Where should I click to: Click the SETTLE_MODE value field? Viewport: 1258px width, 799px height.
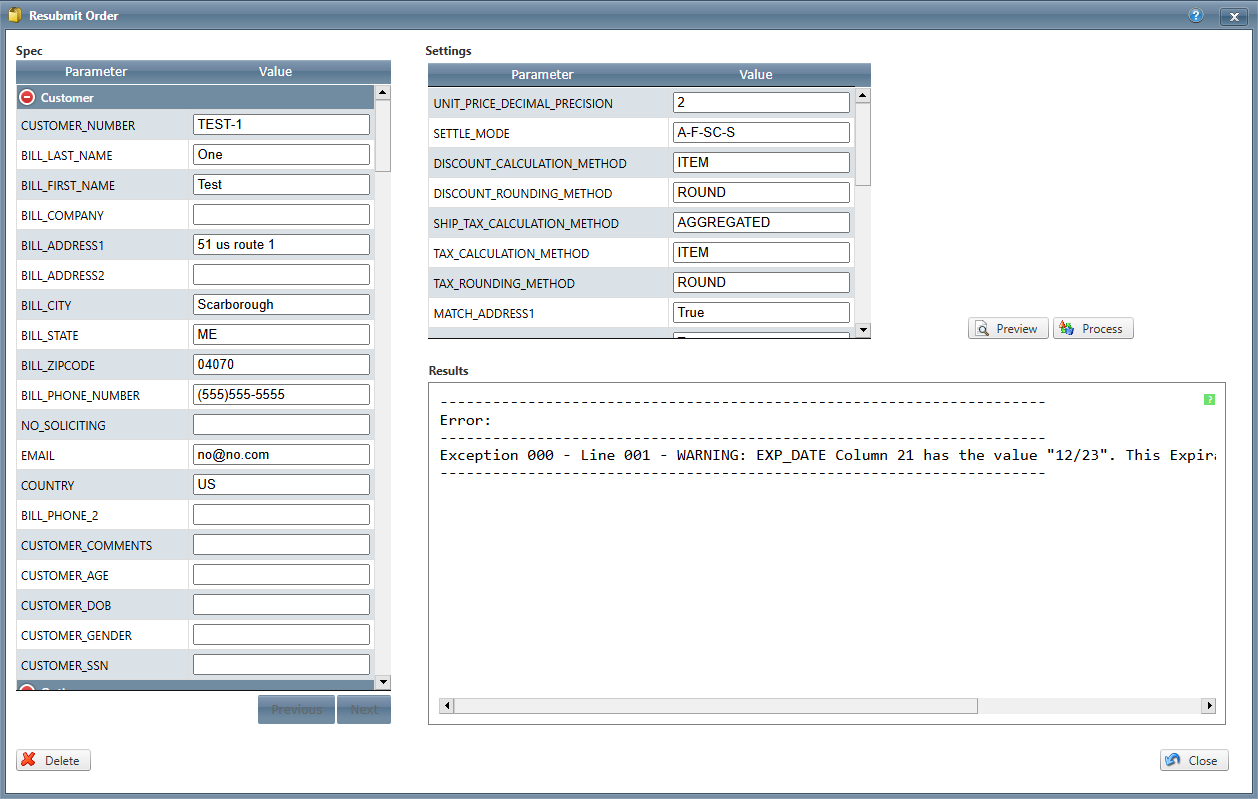click(761, 132)
